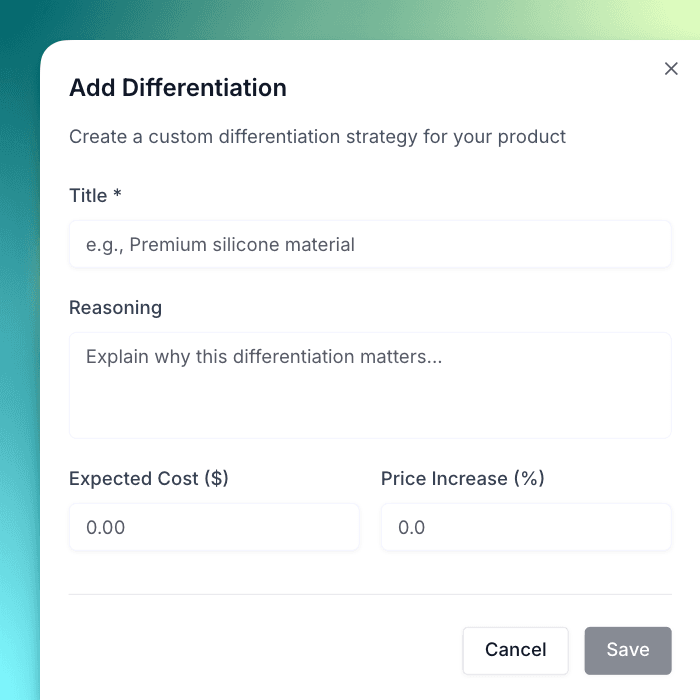Click the required asterisk beside Title
The image size is (700, 700).
(117, 195)
